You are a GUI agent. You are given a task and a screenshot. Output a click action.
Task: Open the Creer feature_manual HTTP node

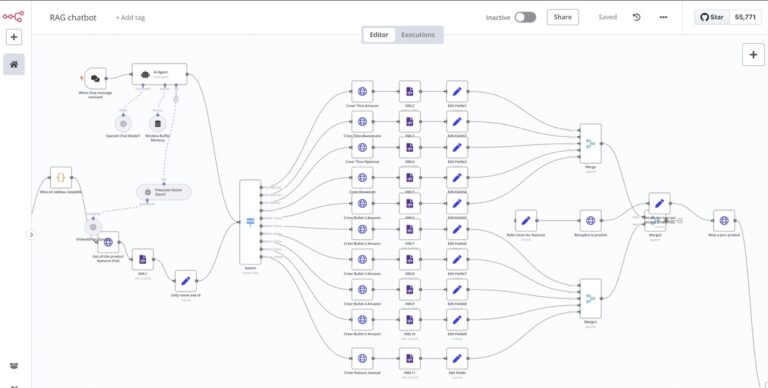362,359
